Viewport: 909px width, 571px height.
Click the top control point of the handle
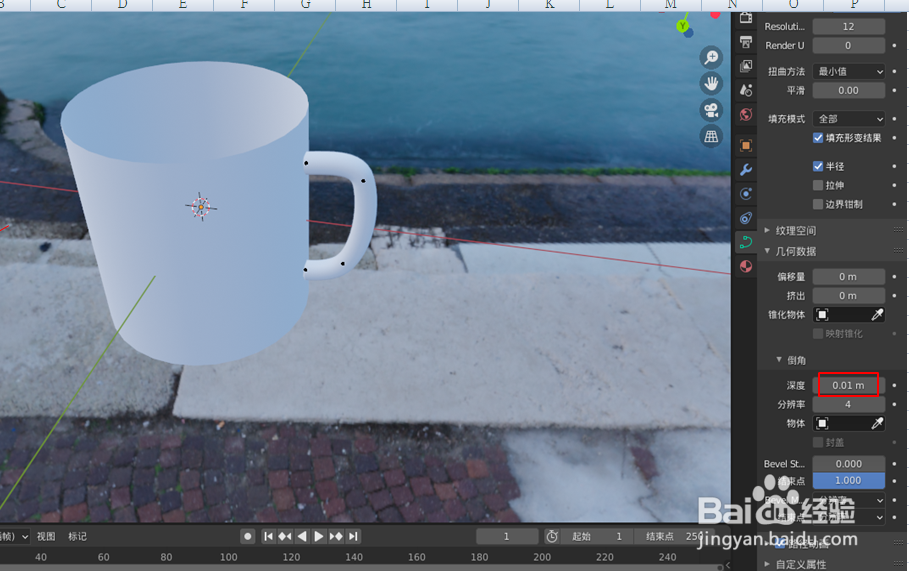pos(306,163)
